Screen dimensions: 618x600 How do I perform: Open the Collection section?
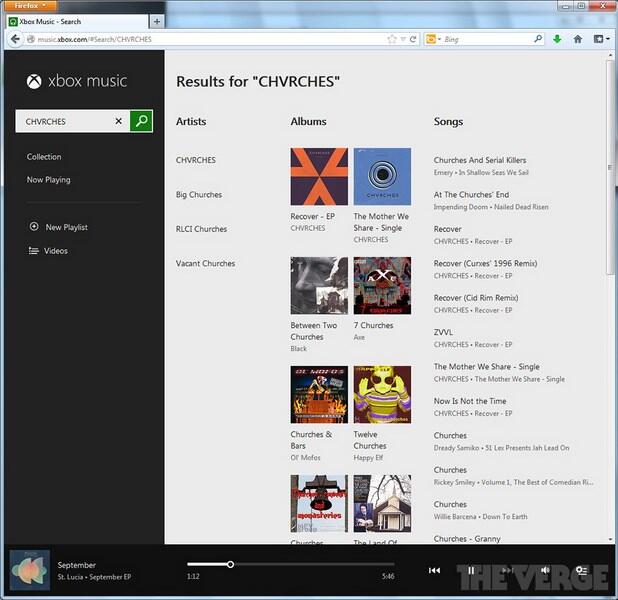click(44, 157)
